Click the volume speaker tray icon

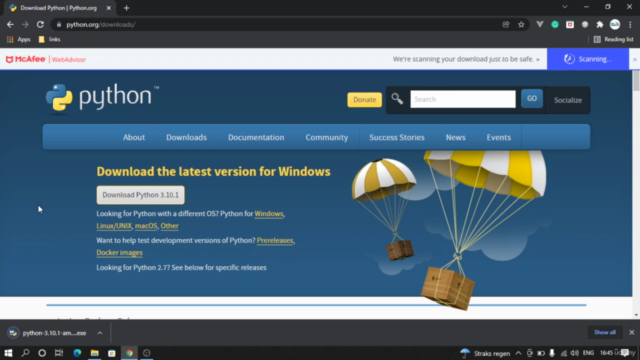click(575, 353)
